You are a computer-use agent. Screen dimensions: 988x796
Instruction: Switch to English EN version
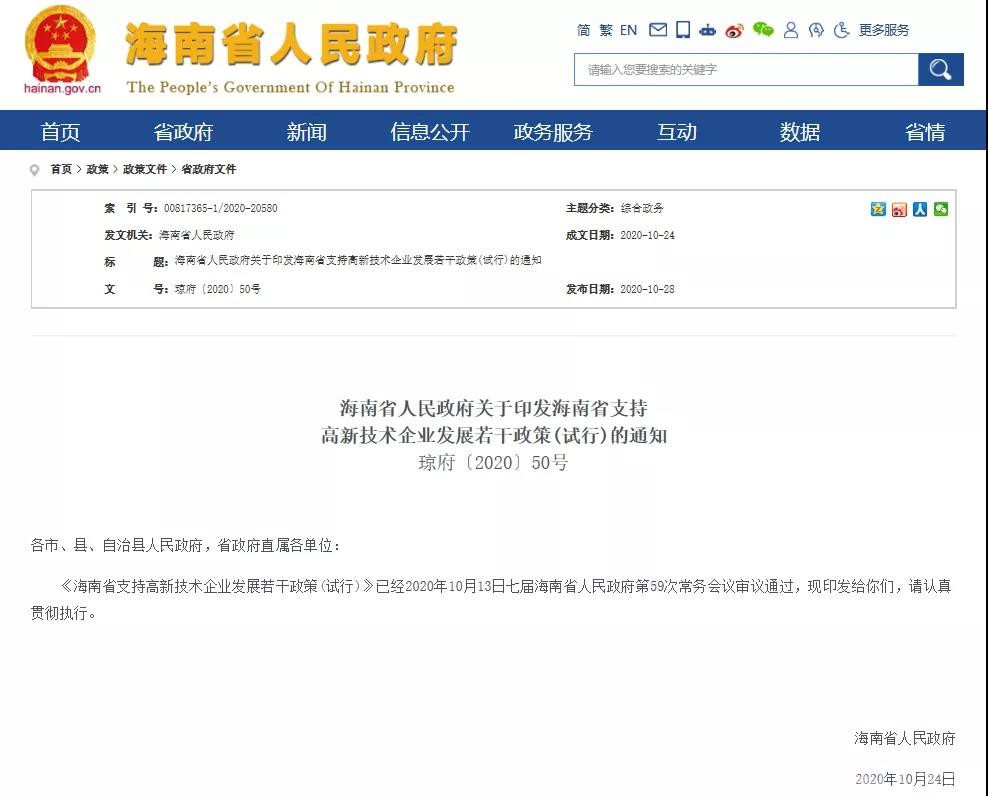pyautogui.click(x=628, y=30)
